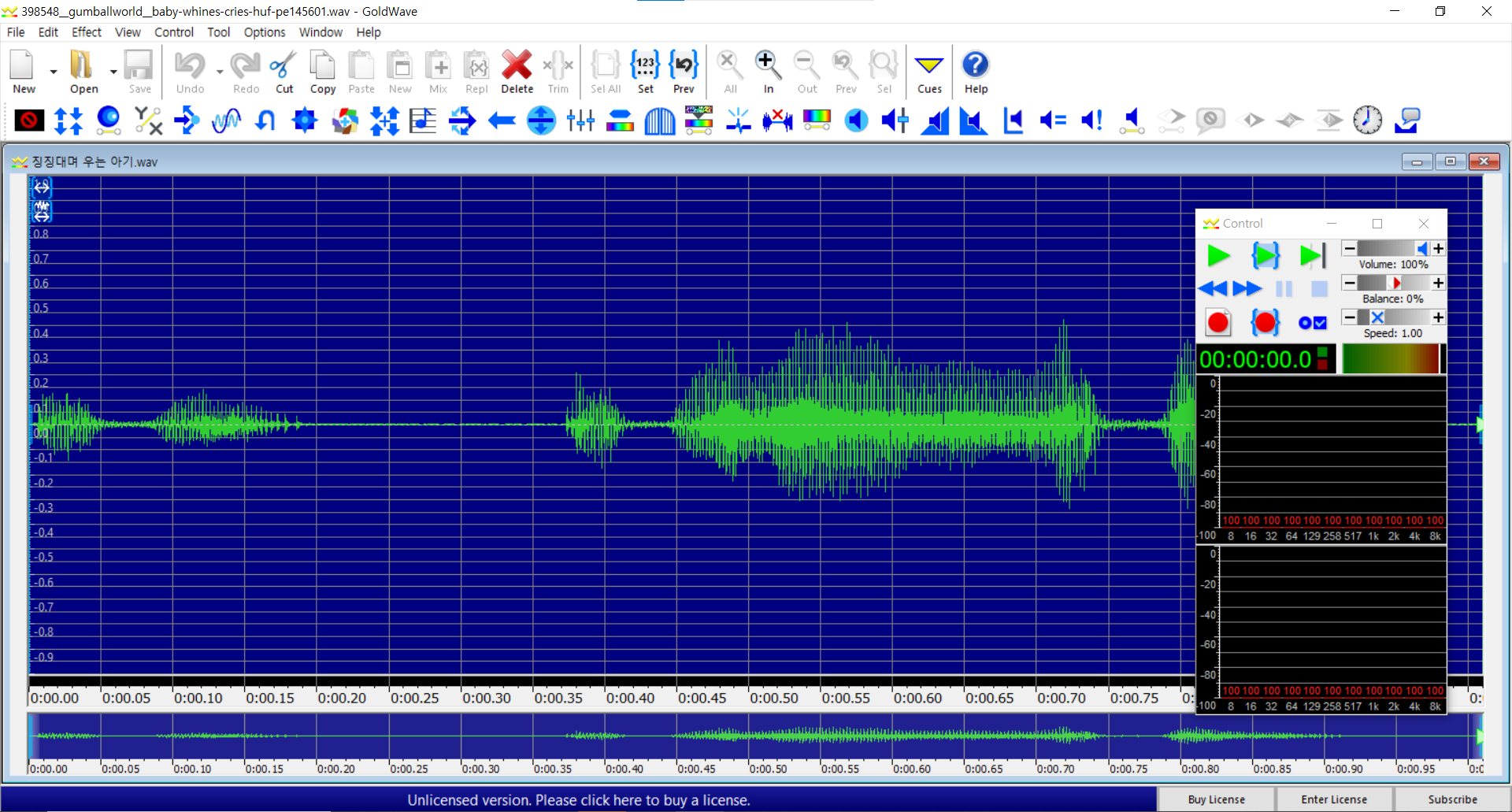Click the Volume slider speaker handle

pos(1422,249)
